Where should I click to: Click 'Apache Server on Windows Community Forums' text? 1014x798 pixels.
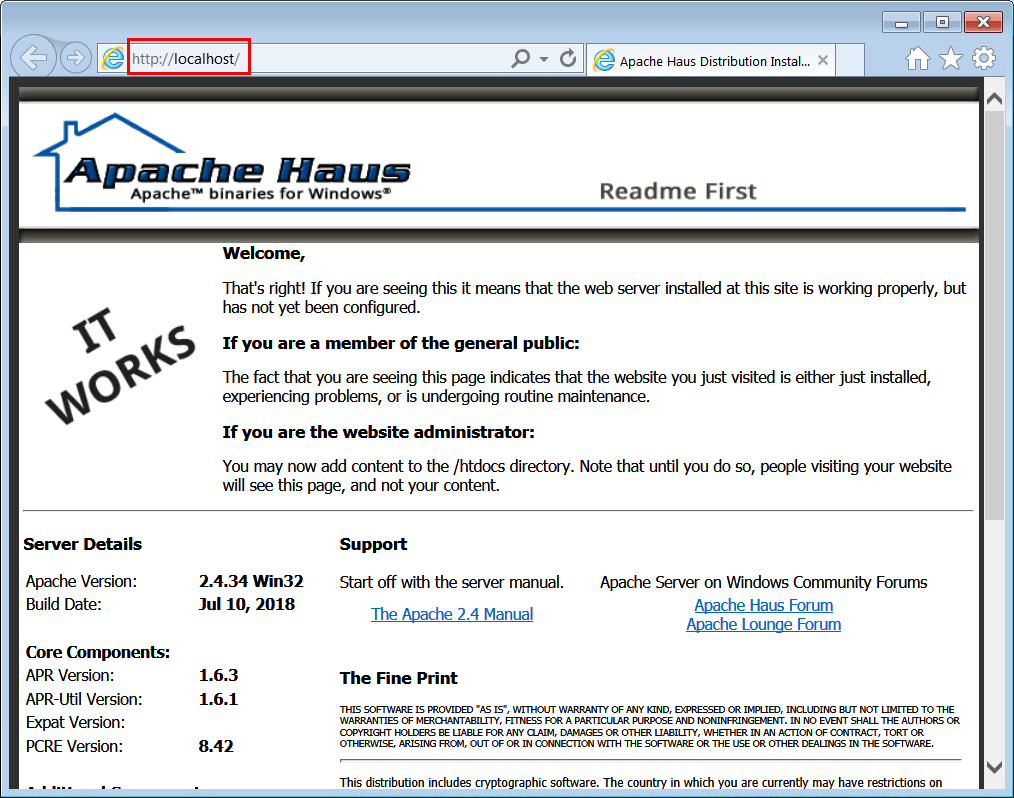click(x=763, y=582)
